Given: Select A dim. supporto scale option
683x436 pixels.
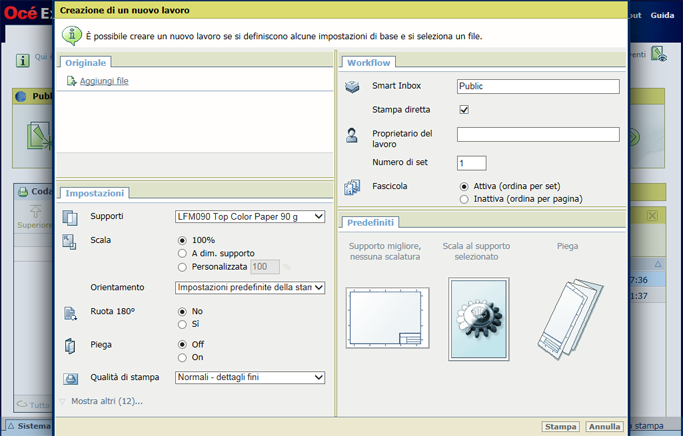Looking at the screenshot, I should [x=183, y=253].
